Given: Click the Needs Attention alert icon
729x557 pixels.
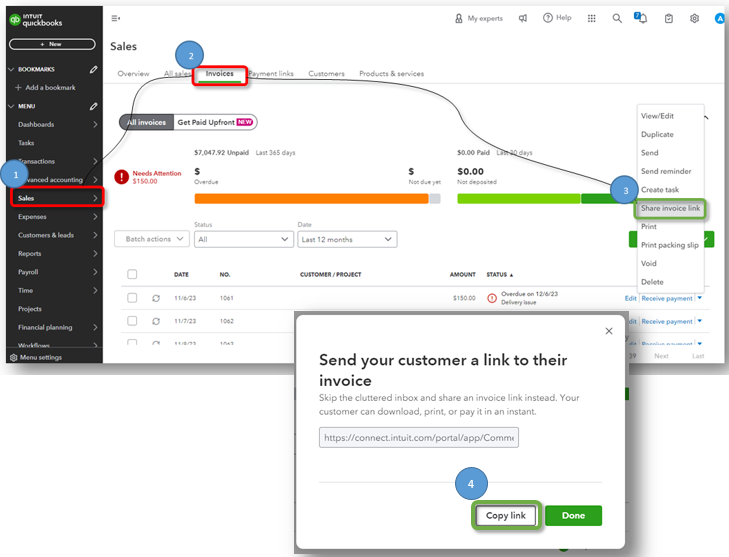Looking at the screenshot, I should [x=122, y=177].
